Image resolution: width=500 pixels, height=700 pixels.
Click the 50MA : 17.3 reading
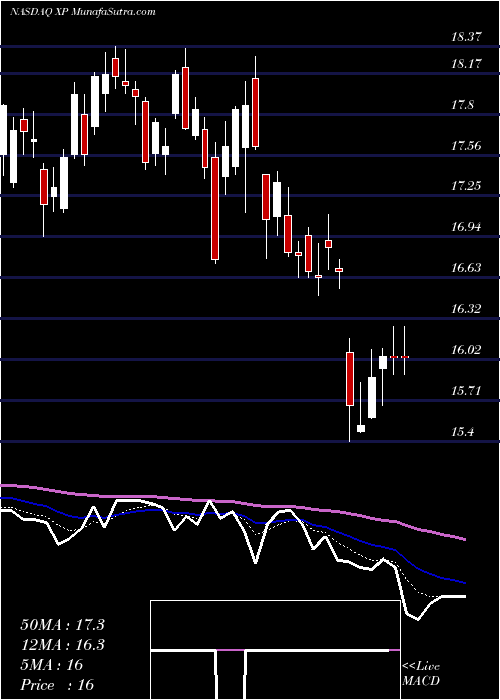[x=62, y=625]
